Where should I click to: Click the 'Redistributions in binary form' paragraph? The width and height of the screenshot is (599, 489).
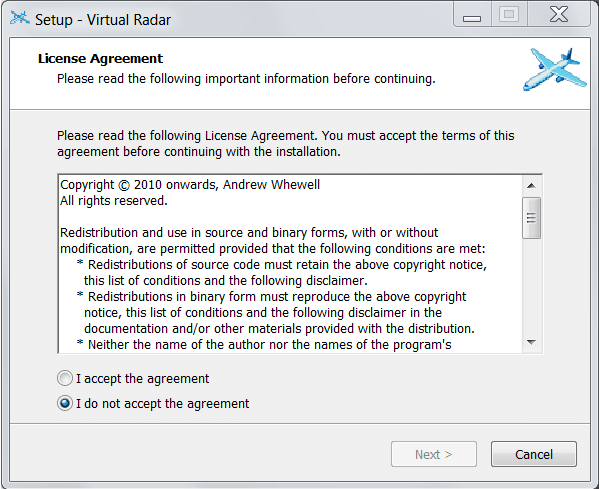[x=275, y=313]
